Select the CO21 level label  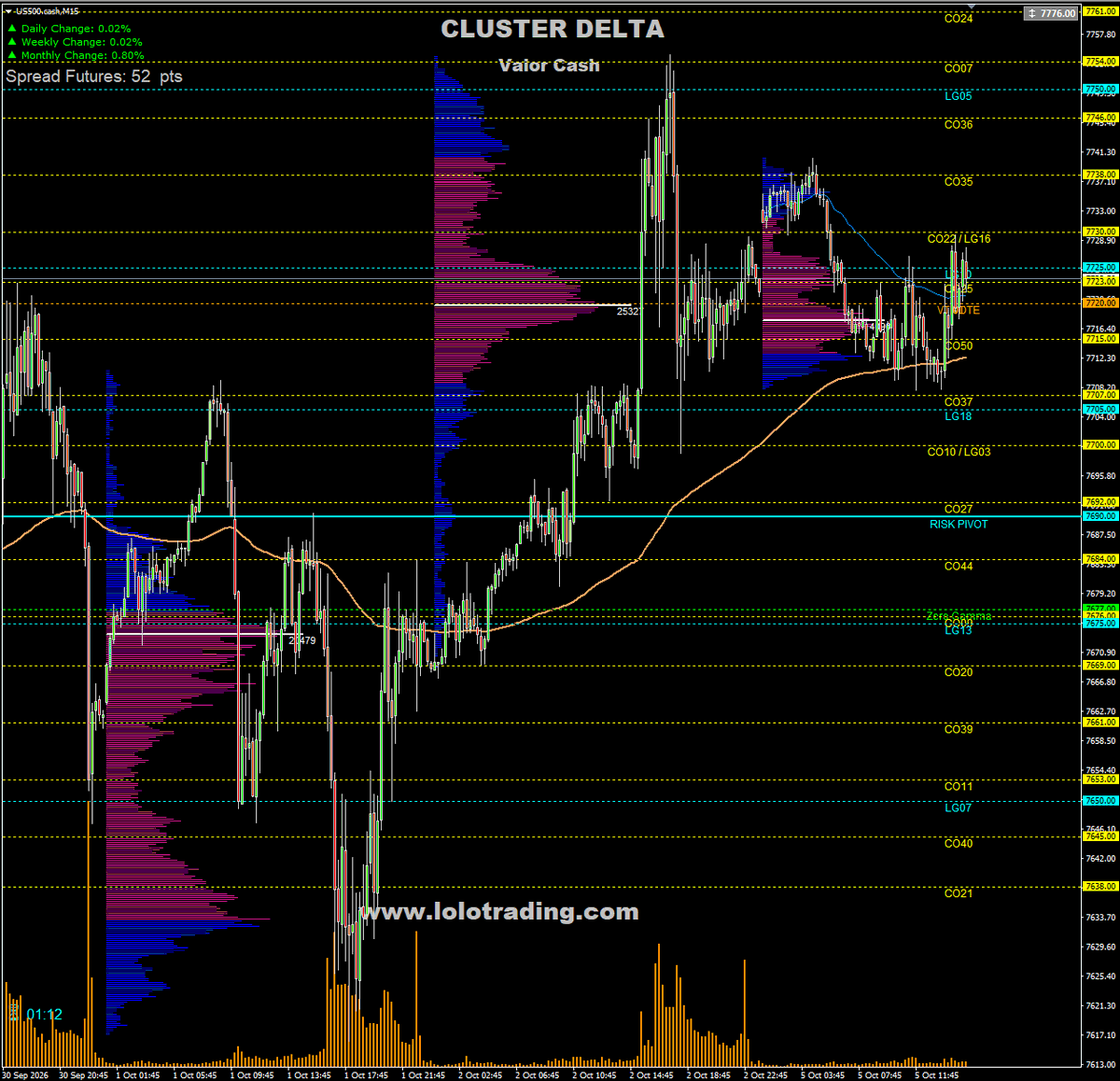pyautogui.click(x=959, y=894)
